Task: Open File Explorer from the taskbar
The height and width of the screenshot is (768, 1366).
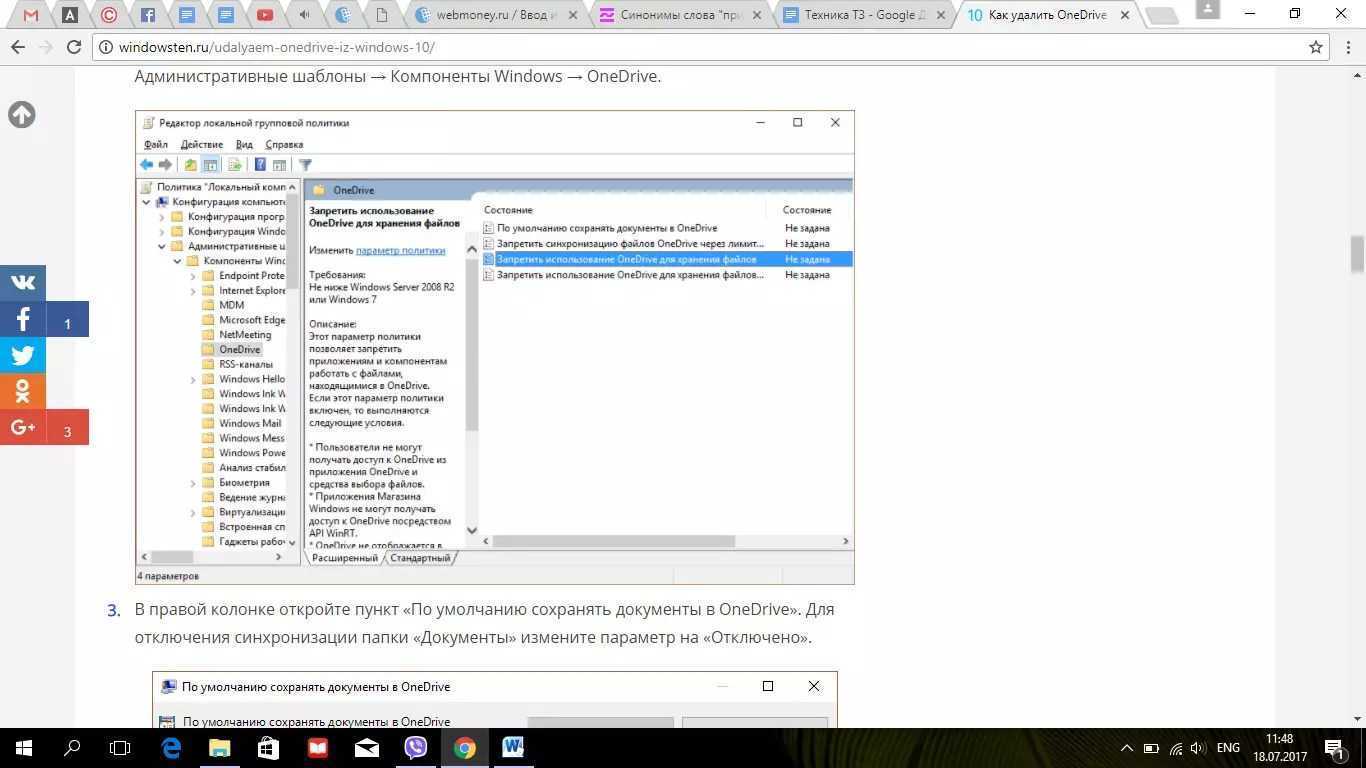Action: point(219,747)
